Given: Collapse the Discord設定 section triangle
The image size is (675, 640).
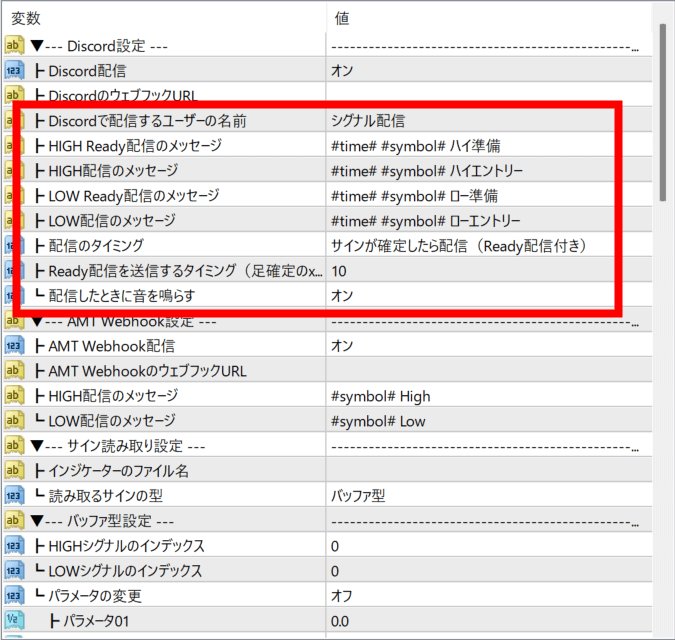Looking at the screenshot, I should pos(37,45).
